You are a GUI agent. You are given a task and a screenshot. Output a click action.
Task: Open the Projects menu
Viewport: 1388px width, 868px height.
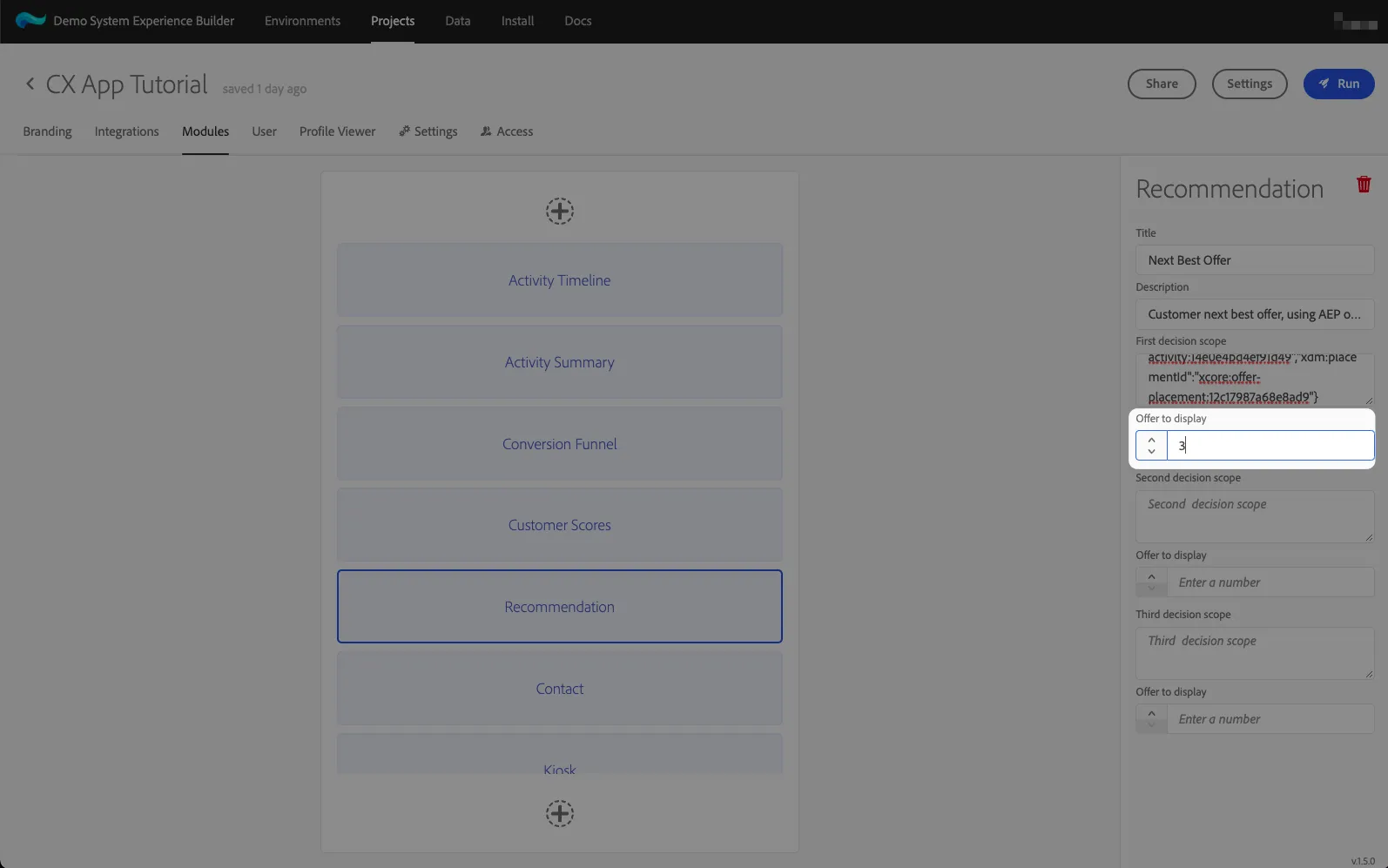pos(393,21)
